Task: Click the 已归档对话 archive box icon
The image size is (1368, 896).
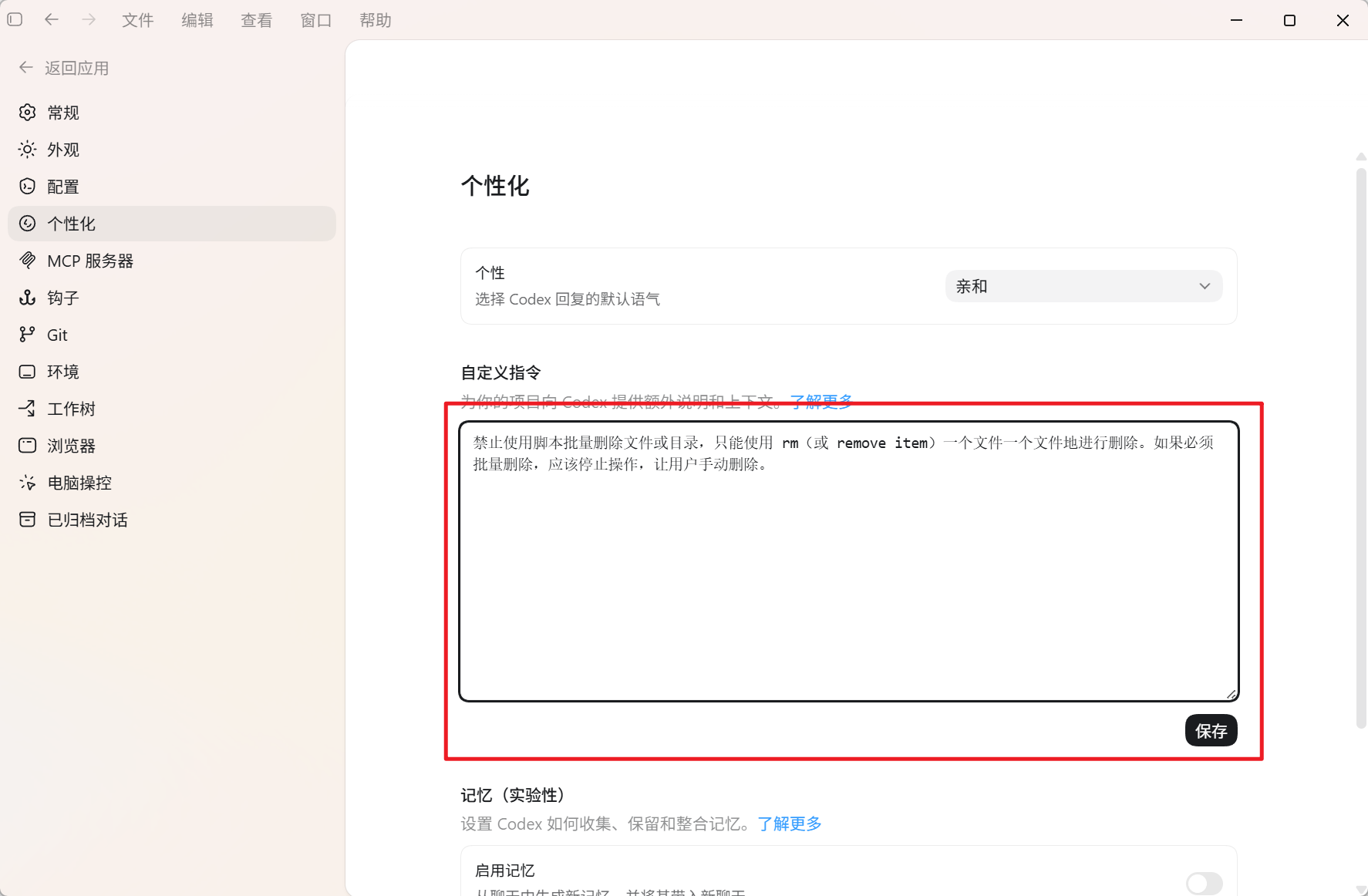Action: click(28, 520)
